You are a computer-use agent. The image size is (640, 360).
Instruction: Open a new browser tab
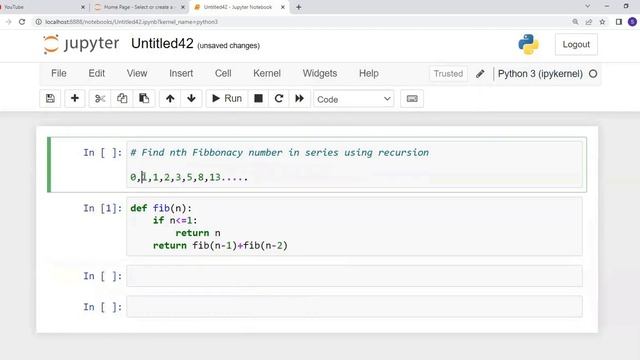[x=298, y=7]
